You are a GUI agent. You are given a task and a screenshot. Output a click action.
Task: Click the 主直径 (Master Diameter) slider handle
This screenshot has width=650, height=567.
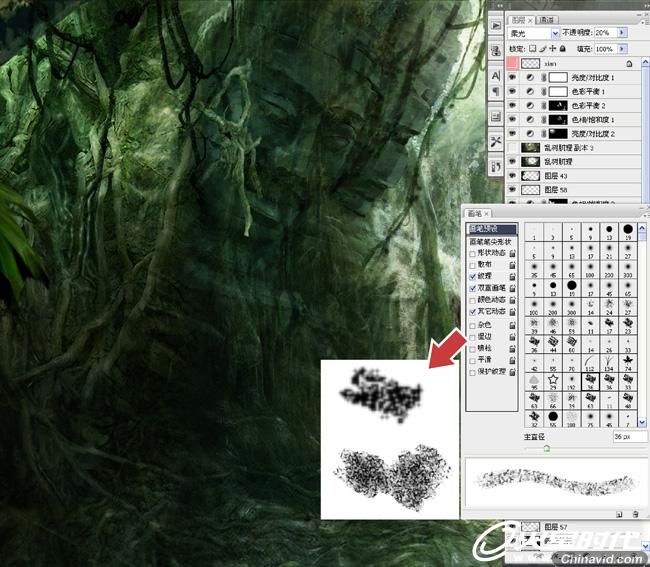tap(547, 448)
